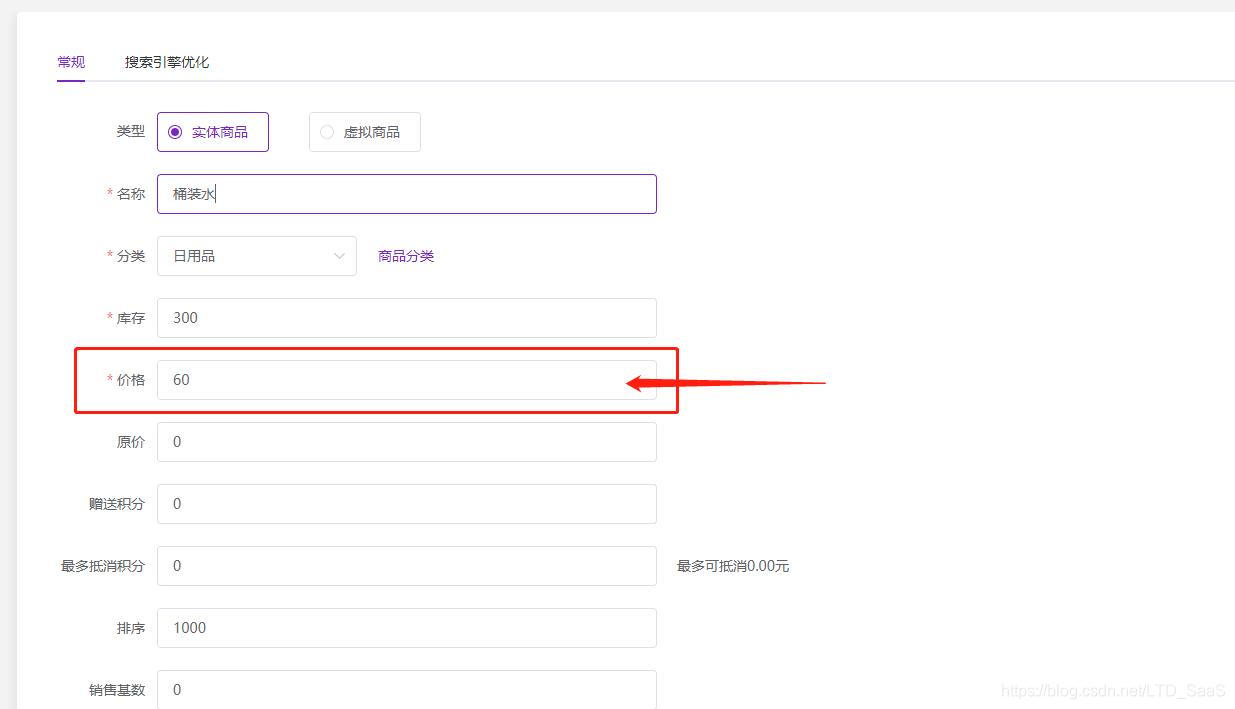Click the CSDN watermark link LTD_SaaS

1113,690
